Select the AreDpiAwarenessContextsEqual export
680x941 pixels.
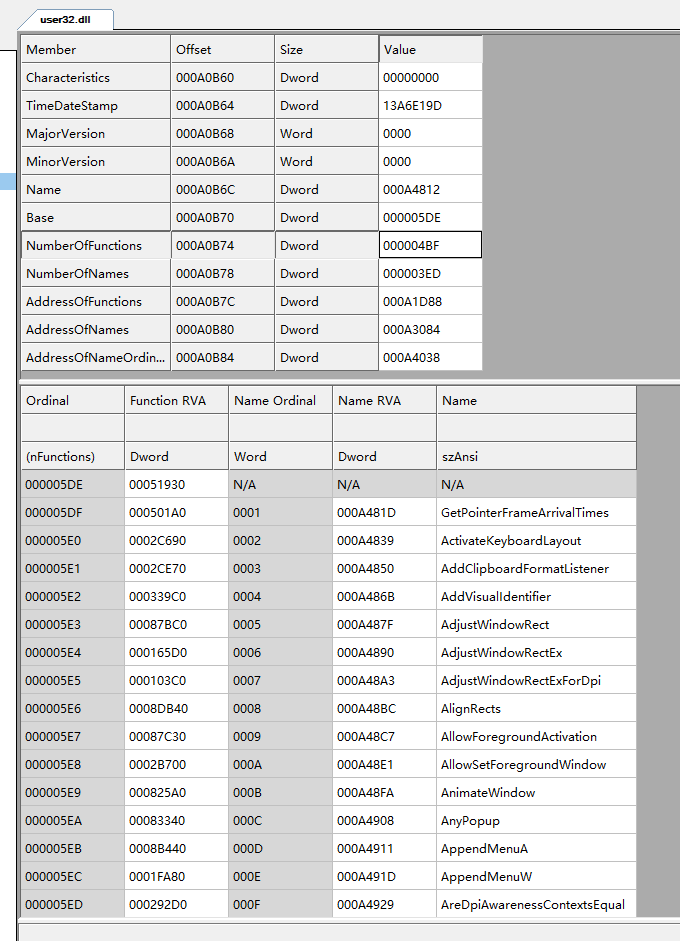click(x=537, y=904)
